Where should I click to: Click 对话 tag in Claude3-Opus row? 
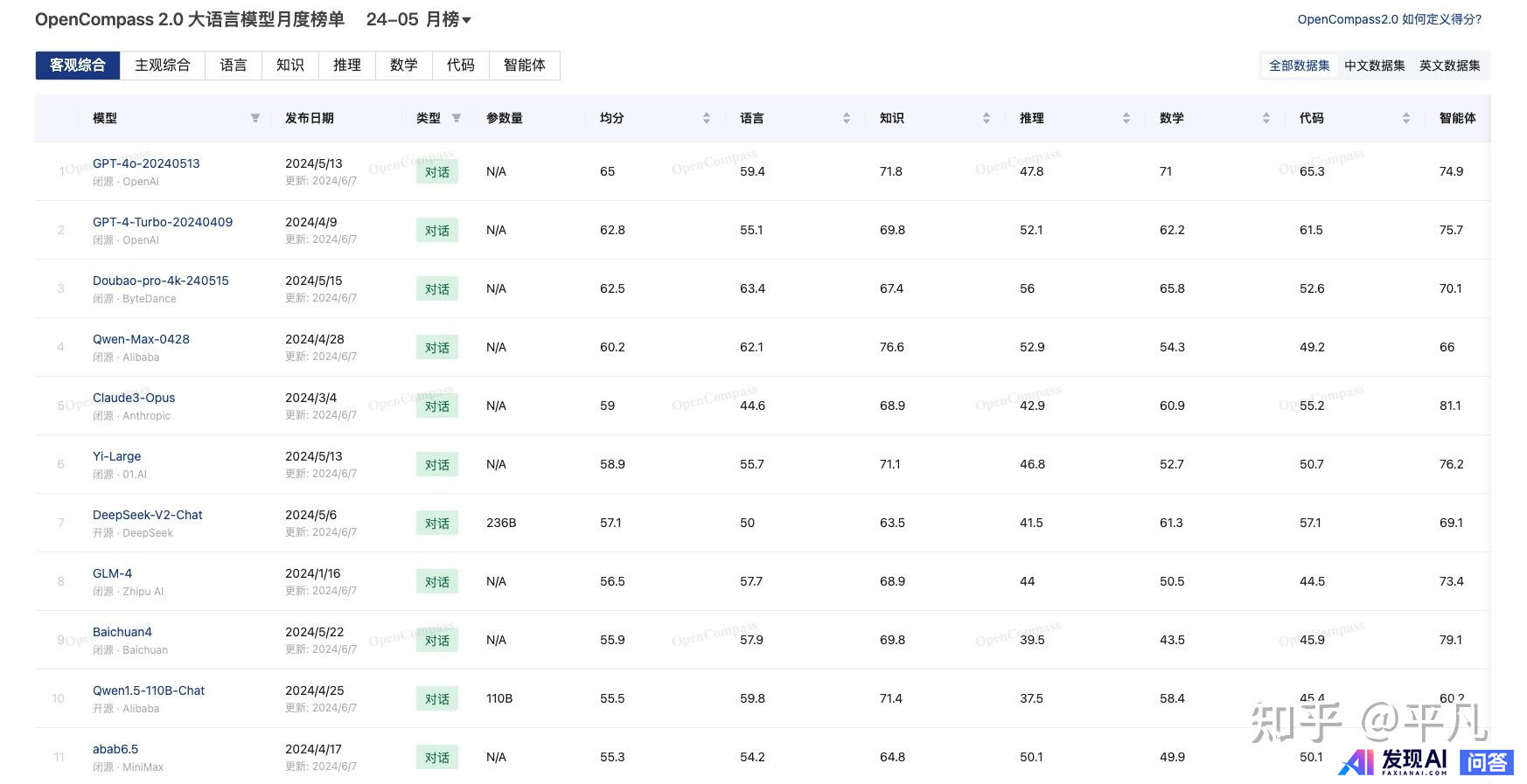pyautogui.click(x=437, y=406)
